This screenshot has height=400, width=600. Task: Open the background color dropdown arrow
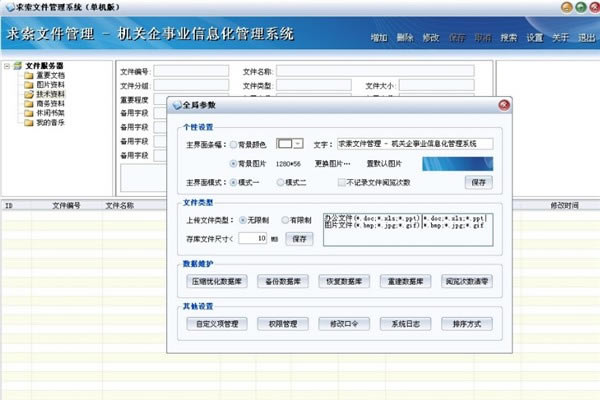298,144
